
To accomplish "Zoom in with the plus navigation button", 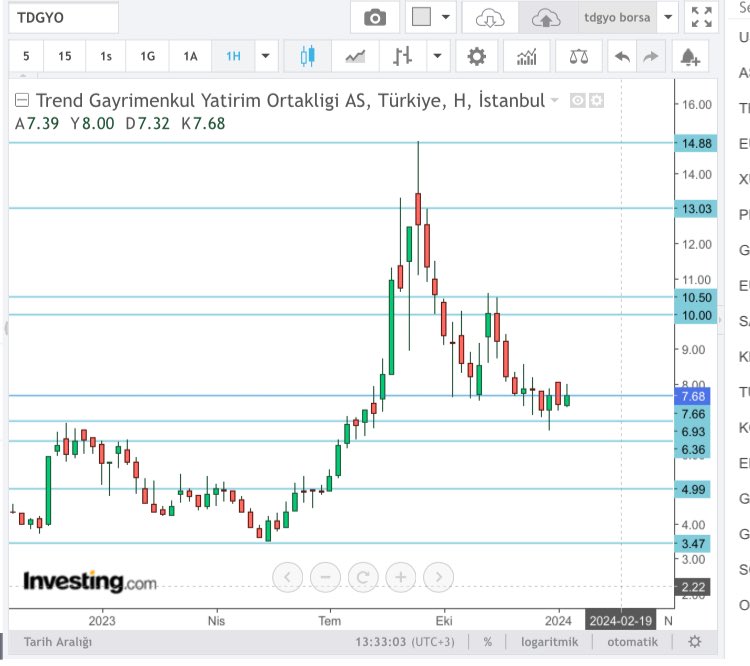I will 401,577.
